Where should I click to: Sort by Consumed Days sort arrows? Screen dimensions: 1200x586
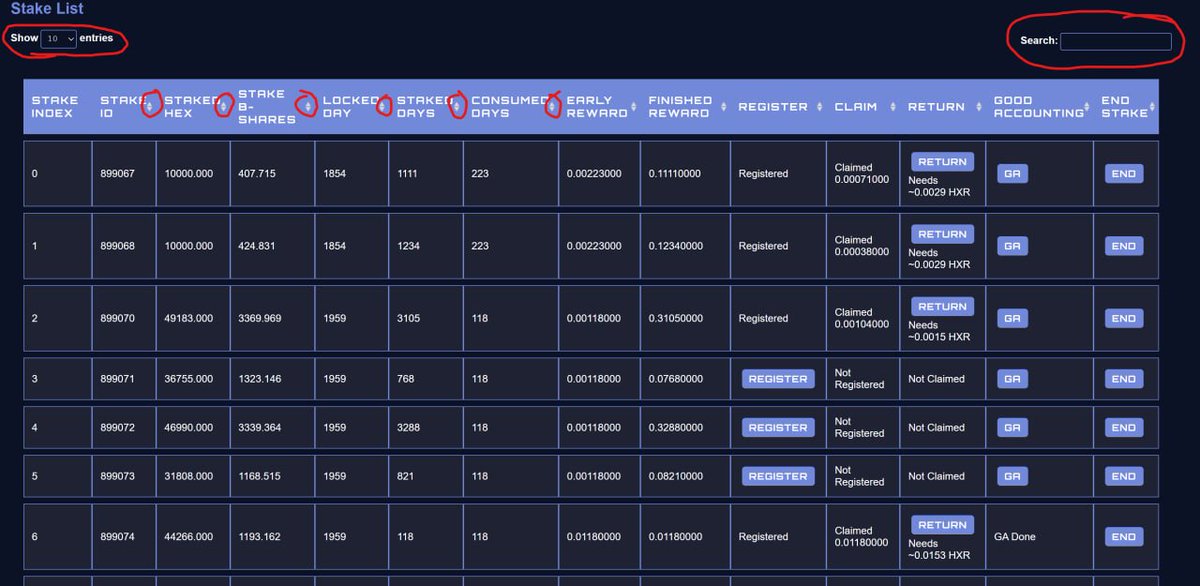[551, 107]
